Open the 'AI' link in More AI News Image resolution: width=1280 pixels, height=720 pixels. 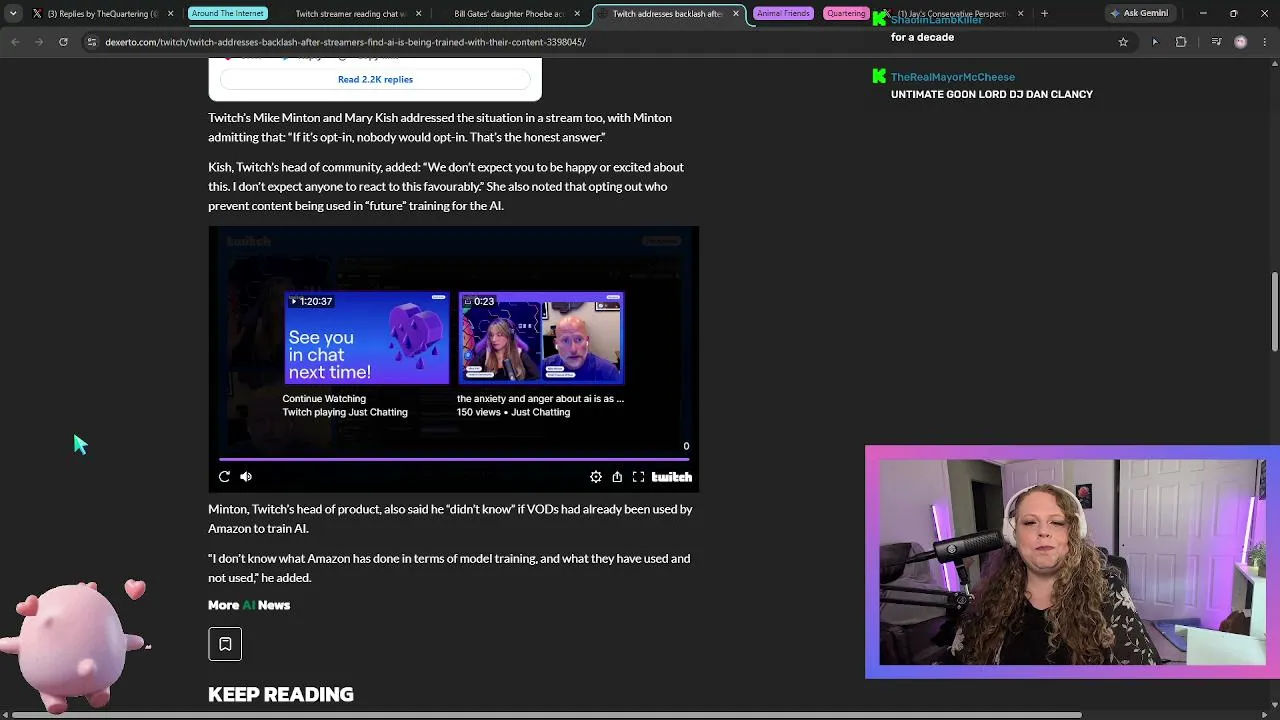pos(248,605)
